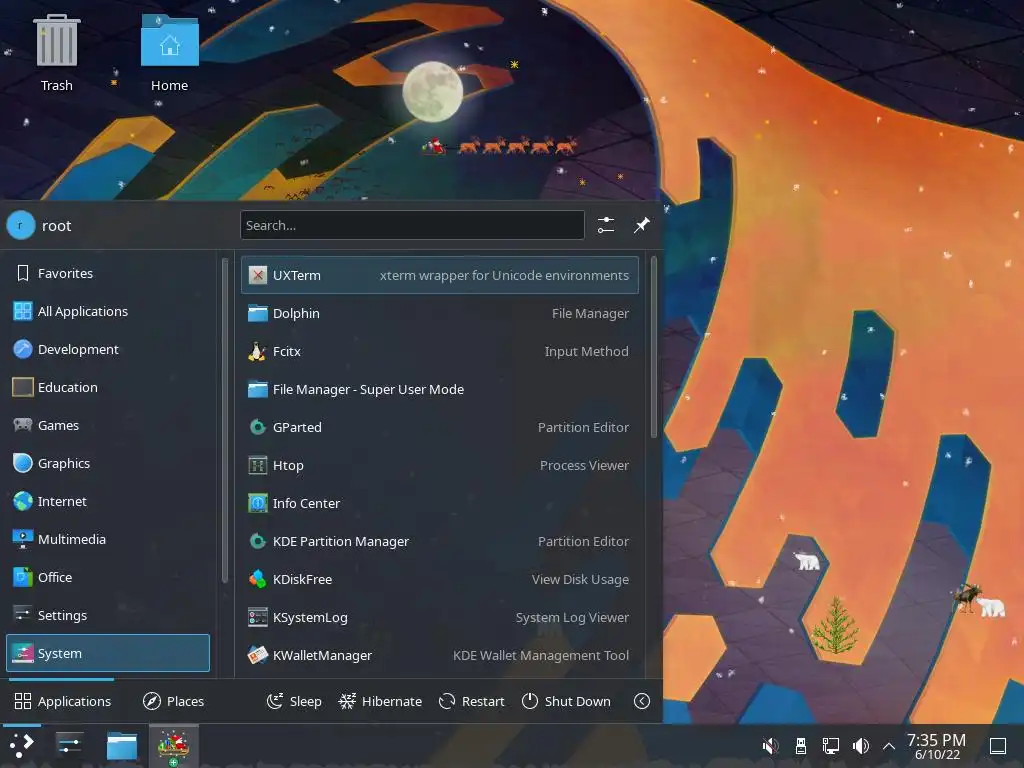Viewport: 1024px width, 768px height.
Task: Select the Games category
Action: pyautogui.click(x=108, y=425)
